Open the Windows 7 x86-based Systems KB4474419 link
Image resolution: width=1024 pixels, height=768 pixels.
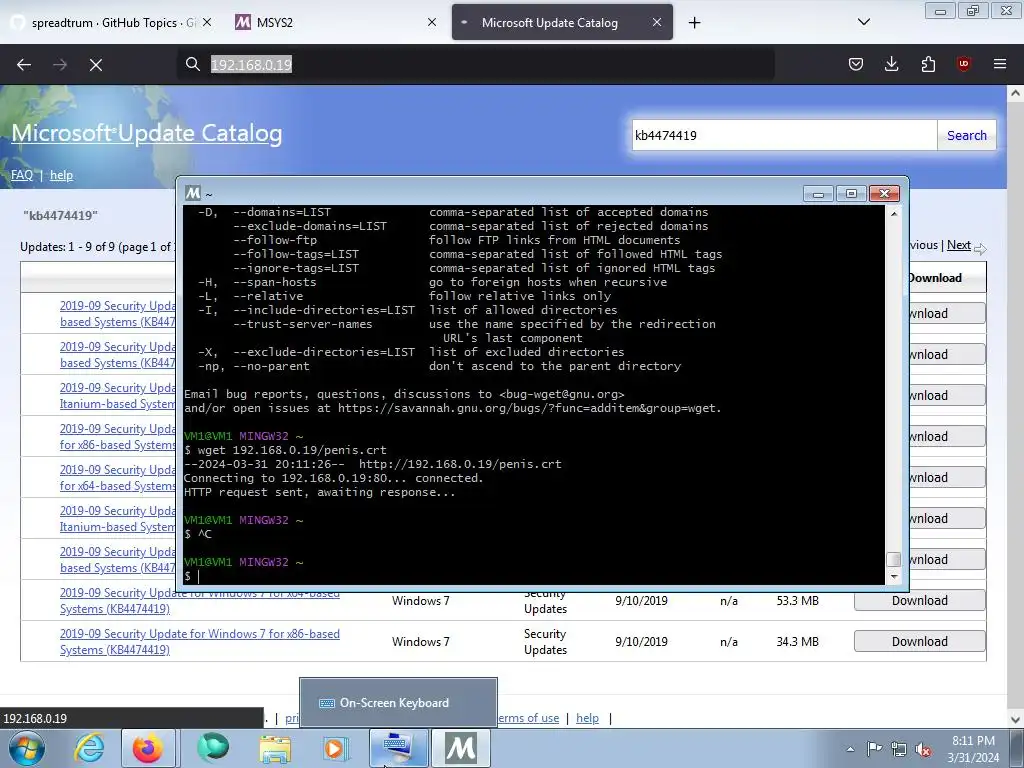200,641
